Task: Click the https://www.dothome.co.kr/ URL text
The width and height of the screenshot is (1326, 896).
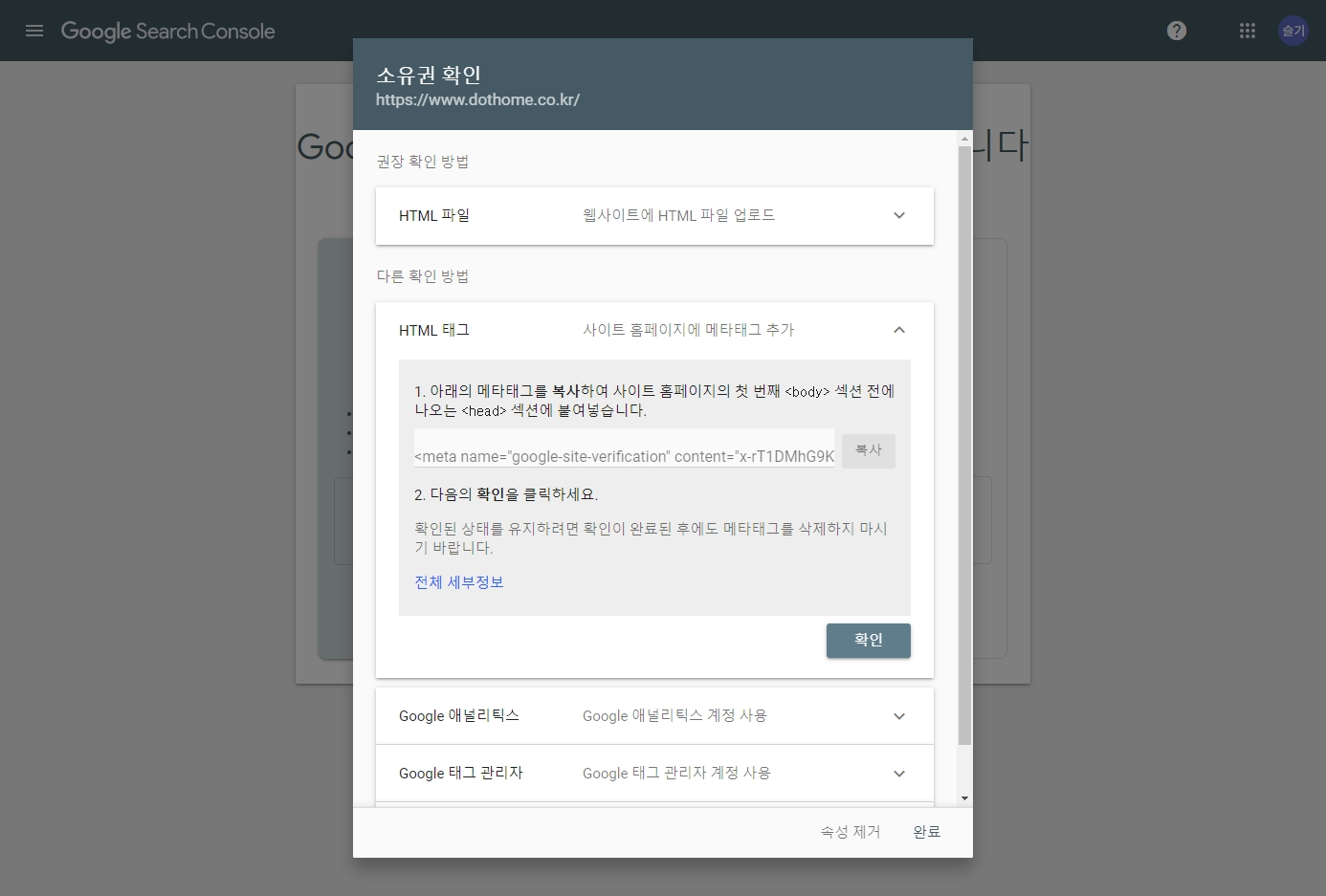Action: [x=477, y=99]
